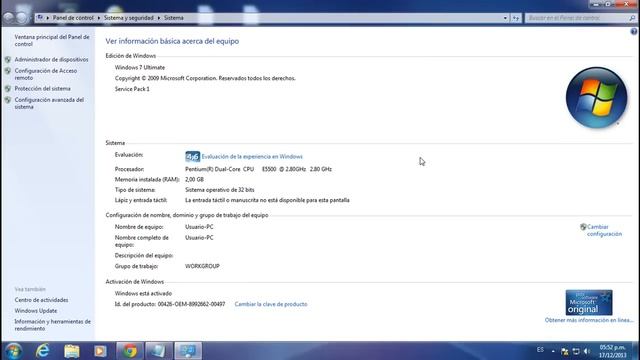
Task: Launch Internet Explorer from taskbar
Action: [42, 351]
